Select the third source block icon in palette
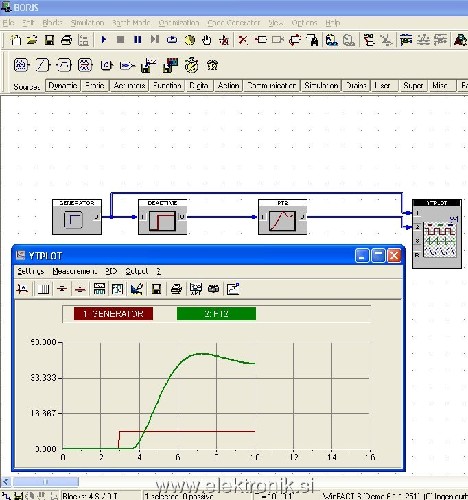Viewport: 468px width, 500px height. (64, 65)
